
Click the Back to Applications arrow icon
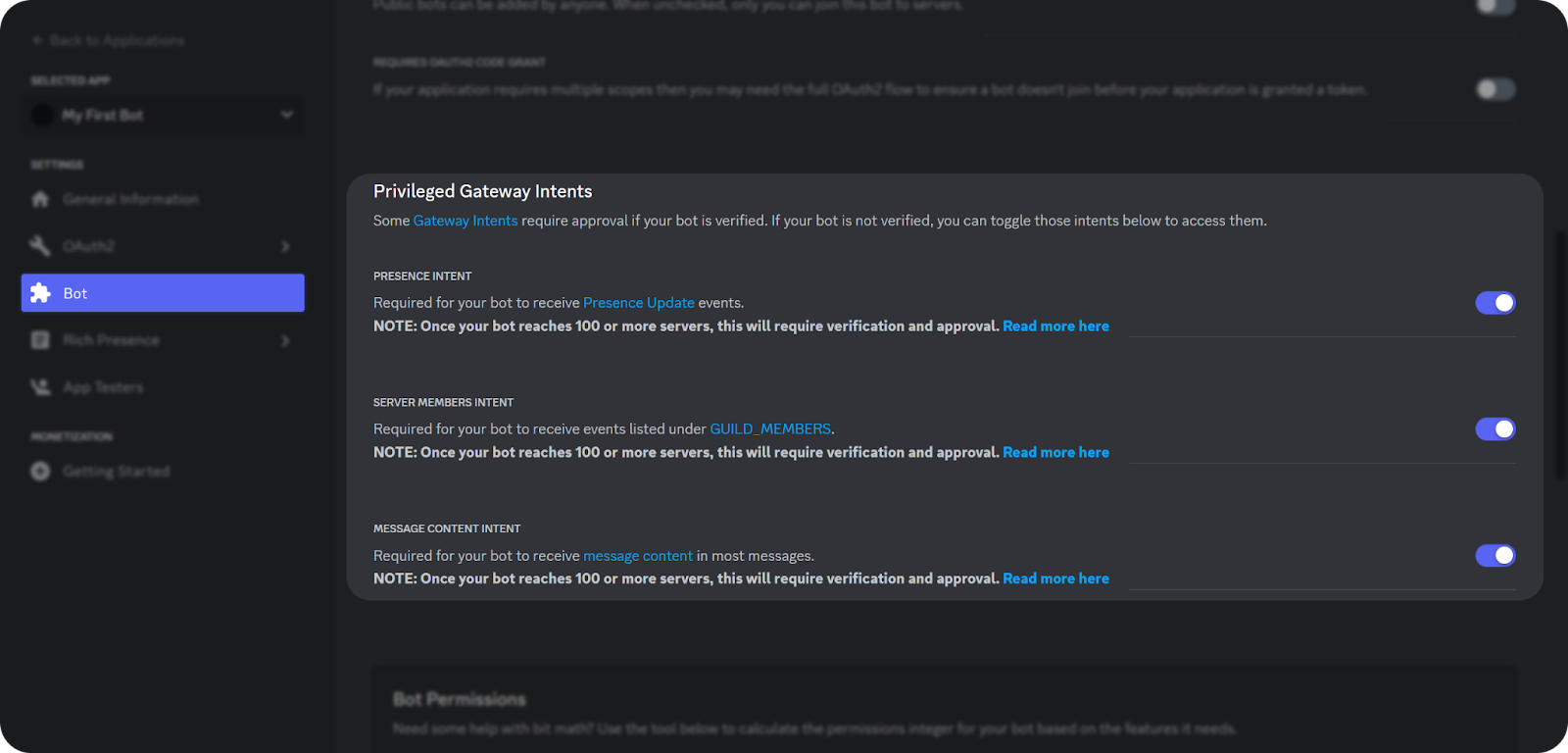37,40
